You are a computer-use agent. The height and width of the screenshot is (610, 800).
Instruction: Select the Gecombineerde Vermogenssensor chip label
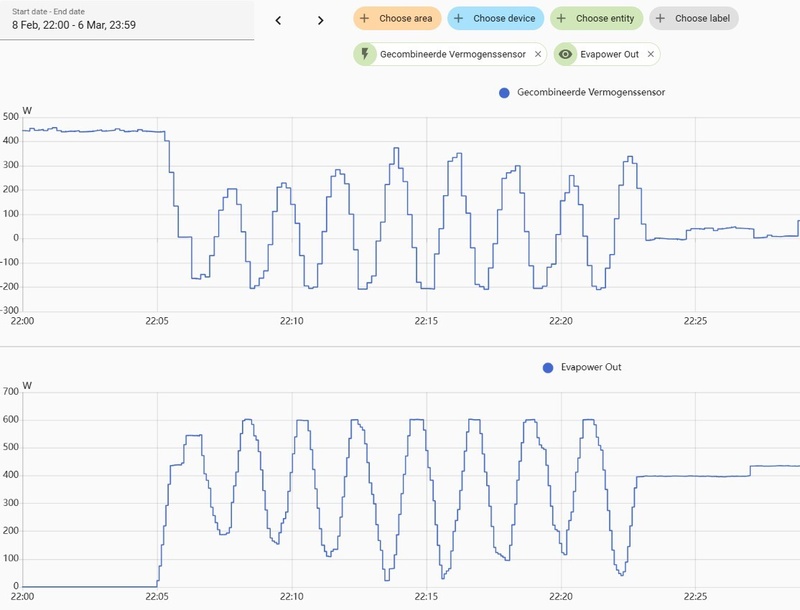[x=453, y=54]
